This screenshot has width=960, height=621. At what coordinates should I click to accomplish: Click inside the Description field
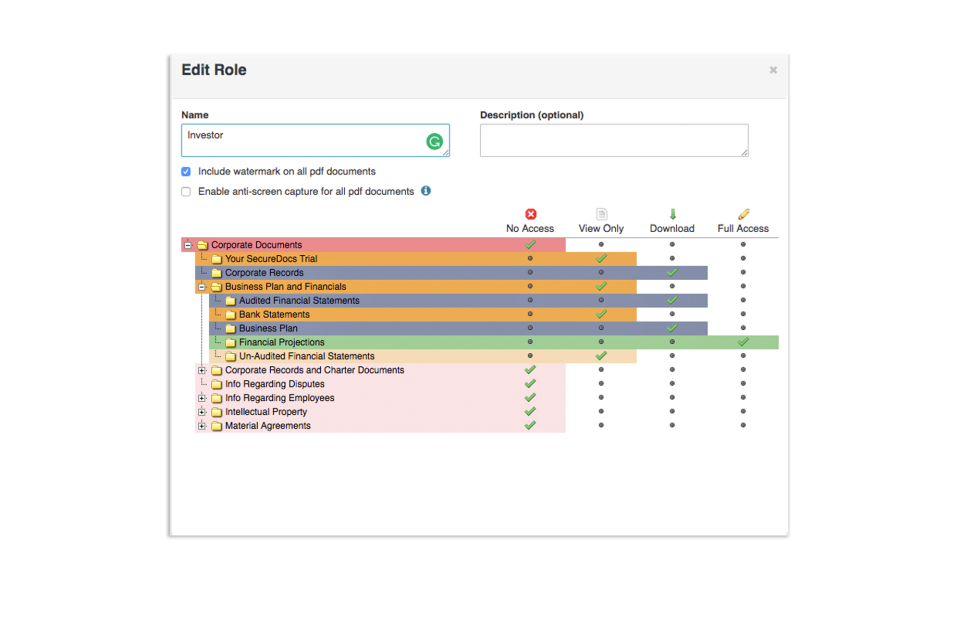614,140
